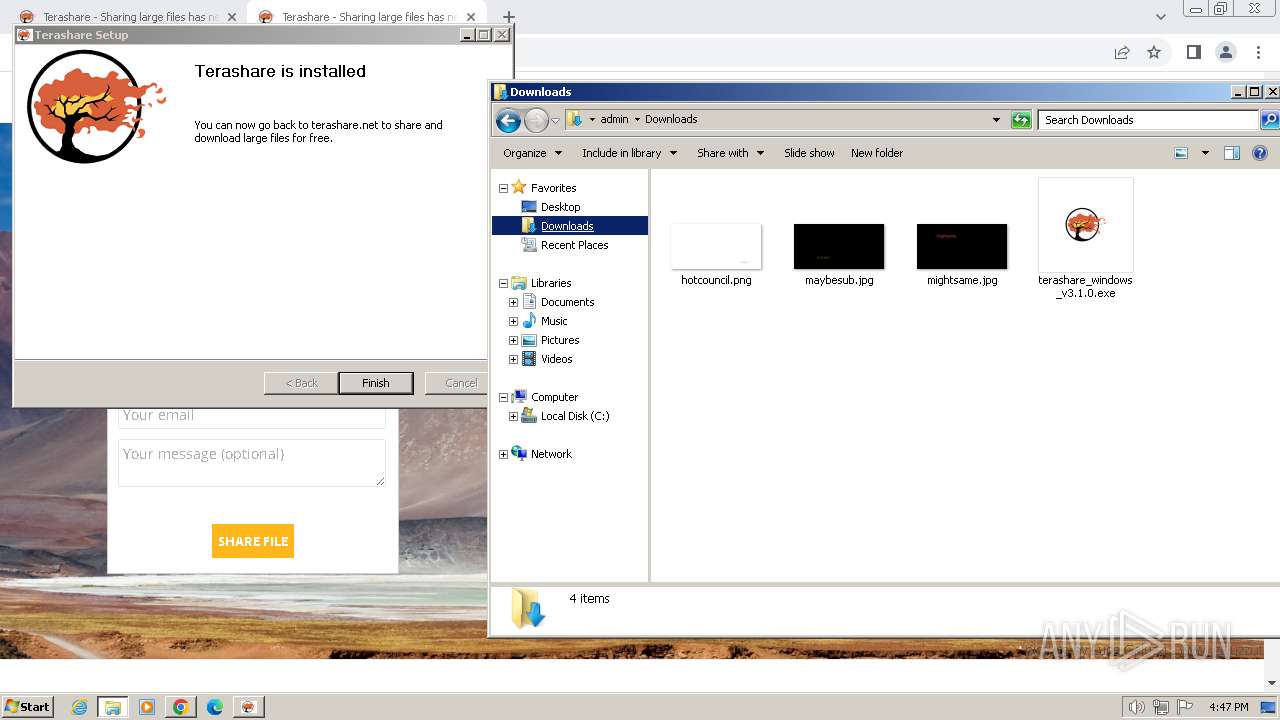1280x720 pixels.
Task: Select the Music library icon
Action: coord(529,321)
